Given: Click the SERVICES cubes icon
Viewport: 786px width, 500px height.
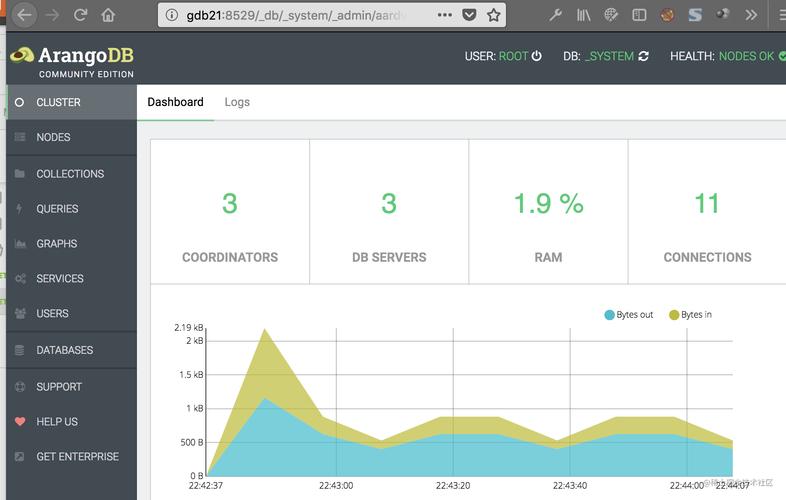Looking at the screenshot, I should (x=20, y=278).
